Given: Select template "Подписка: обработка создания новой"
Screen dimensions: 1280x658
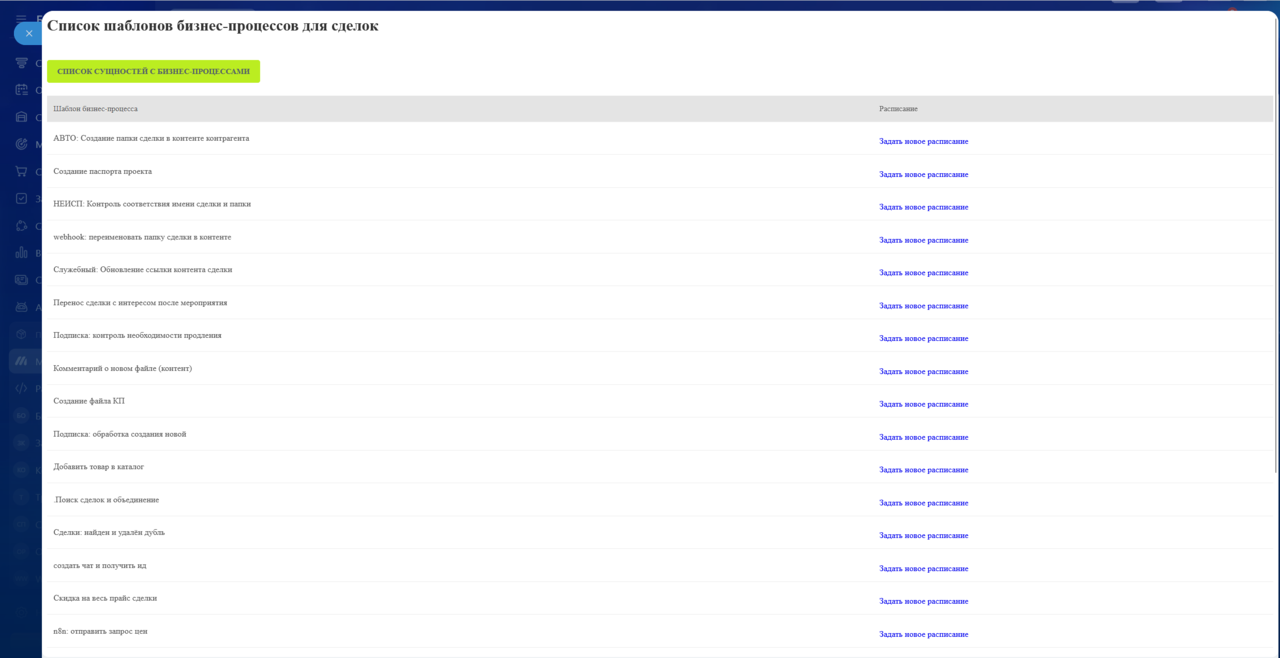Looking at the screenshot, I should click(120, 434).
